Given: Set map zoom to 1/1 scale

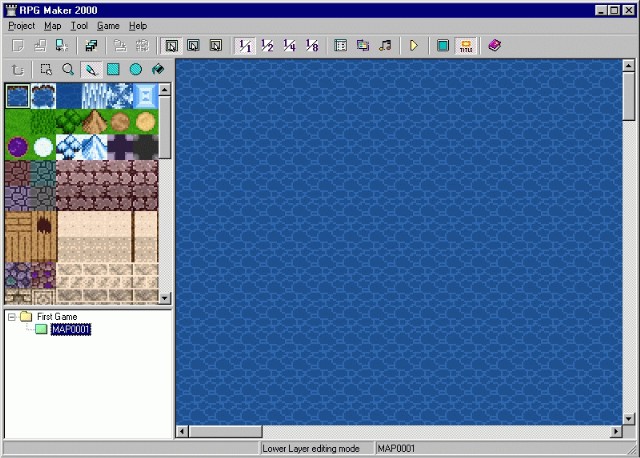Looking at the screenshot, I should (245, 45).
